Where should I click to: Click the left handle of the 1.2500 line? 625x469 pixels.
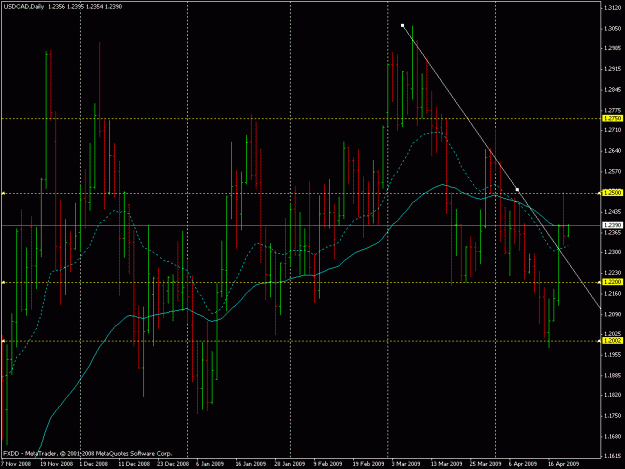3,193
